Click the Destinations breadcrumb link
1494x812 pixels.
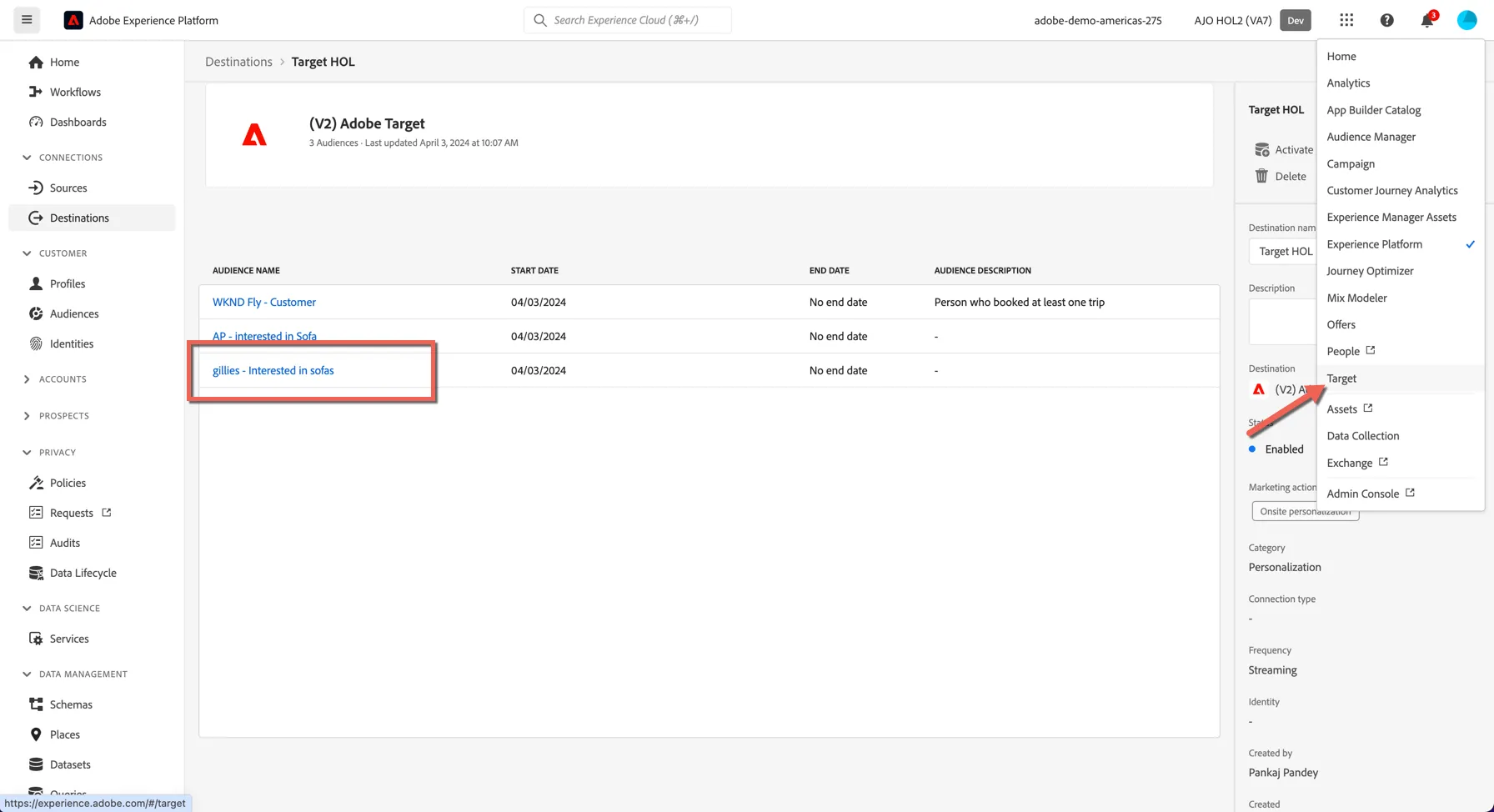pos(238,62)
